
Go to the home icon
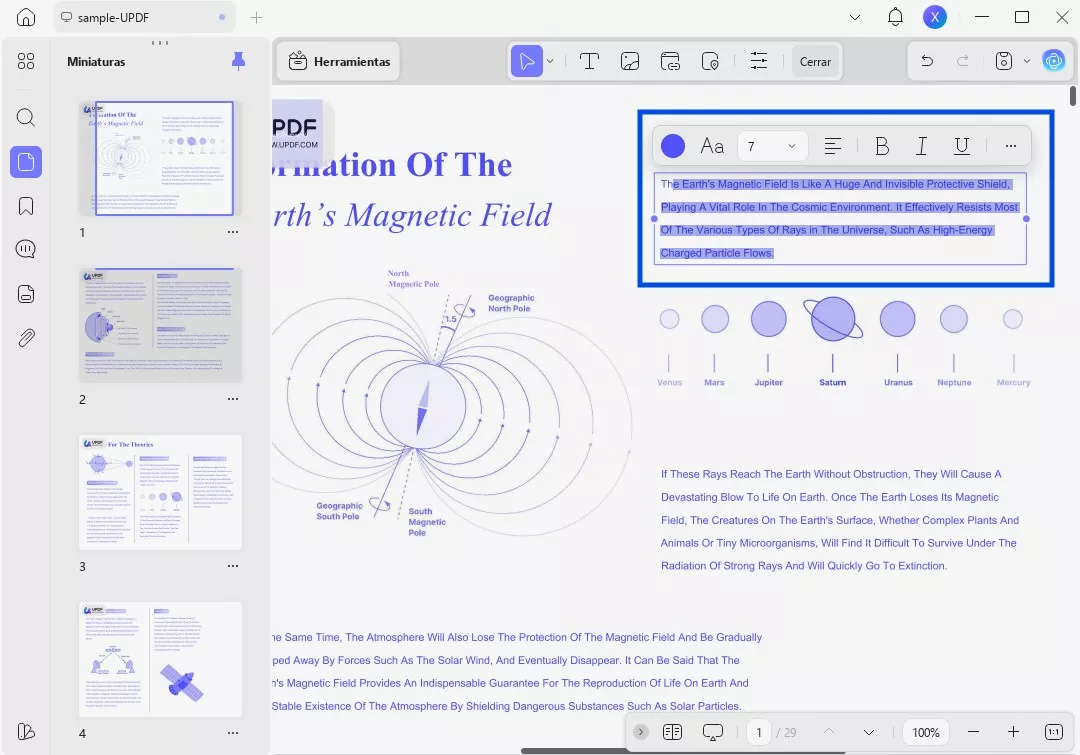point(25,17)
